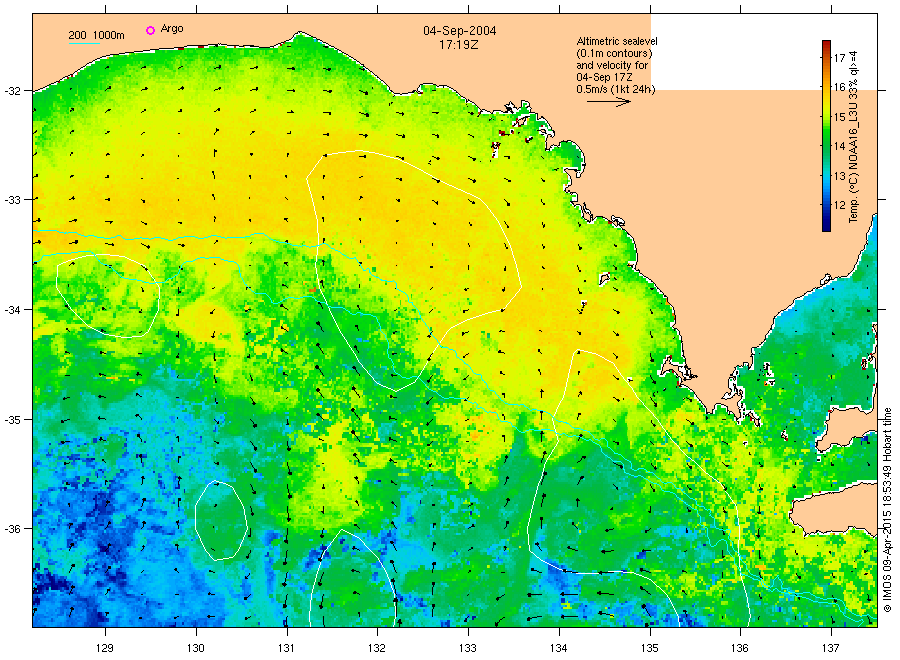Viewport: 900px width, 660px height.
Task: Click the '14' value on the colorbar
Action: [839, 146]
